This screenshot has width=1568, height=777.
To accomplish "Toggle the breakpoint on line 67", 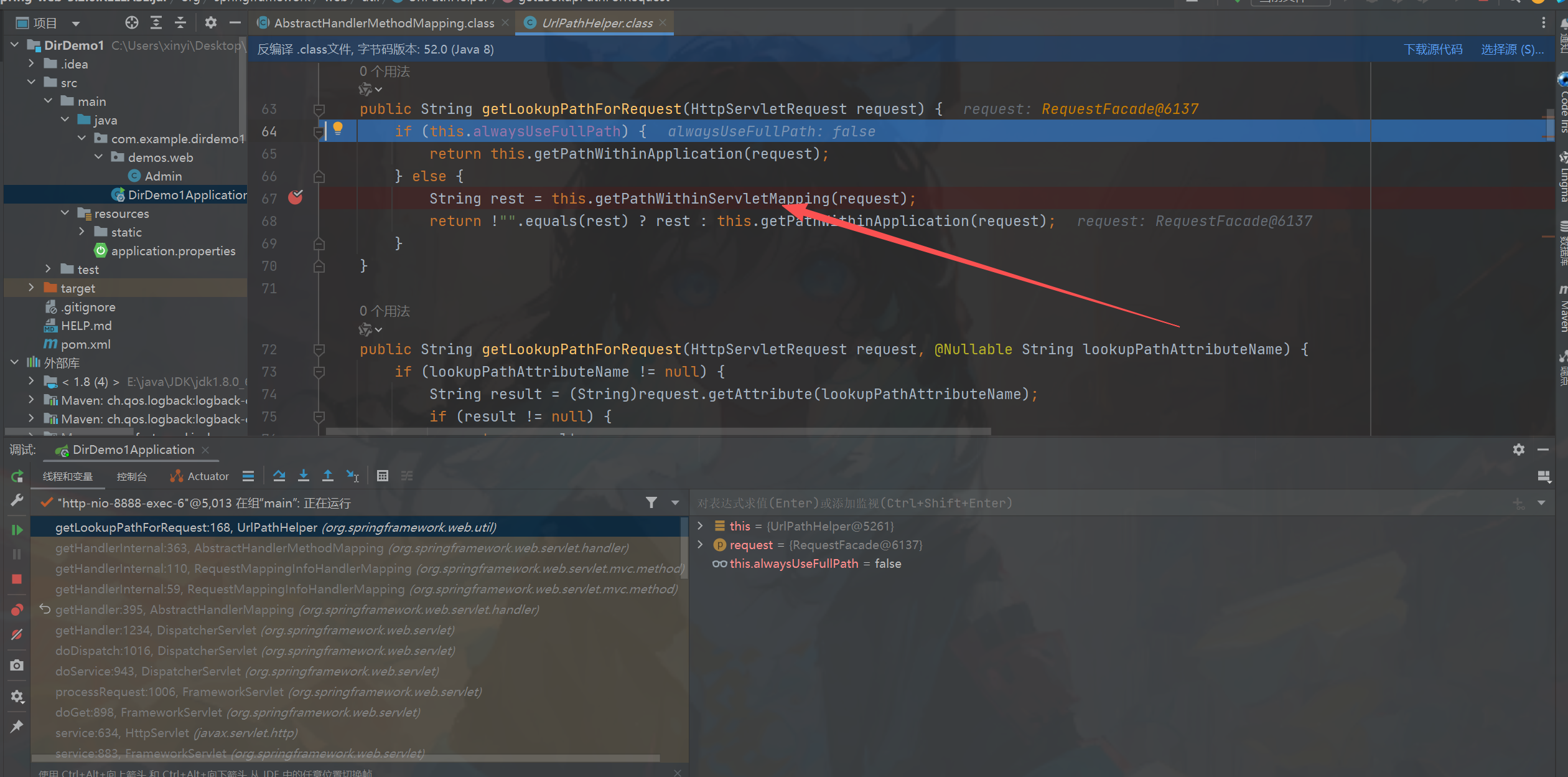I will 296,198.
